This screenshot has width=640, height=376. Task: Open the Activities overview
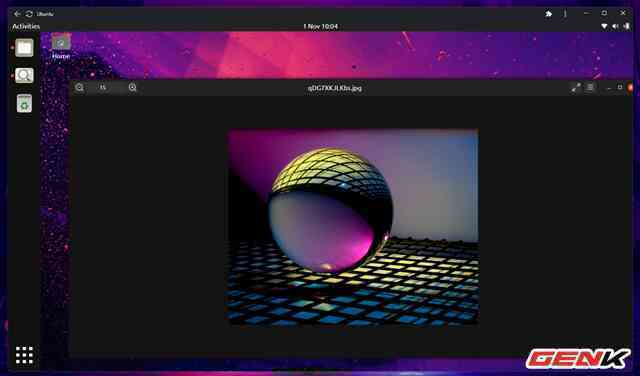pos(26,27)
